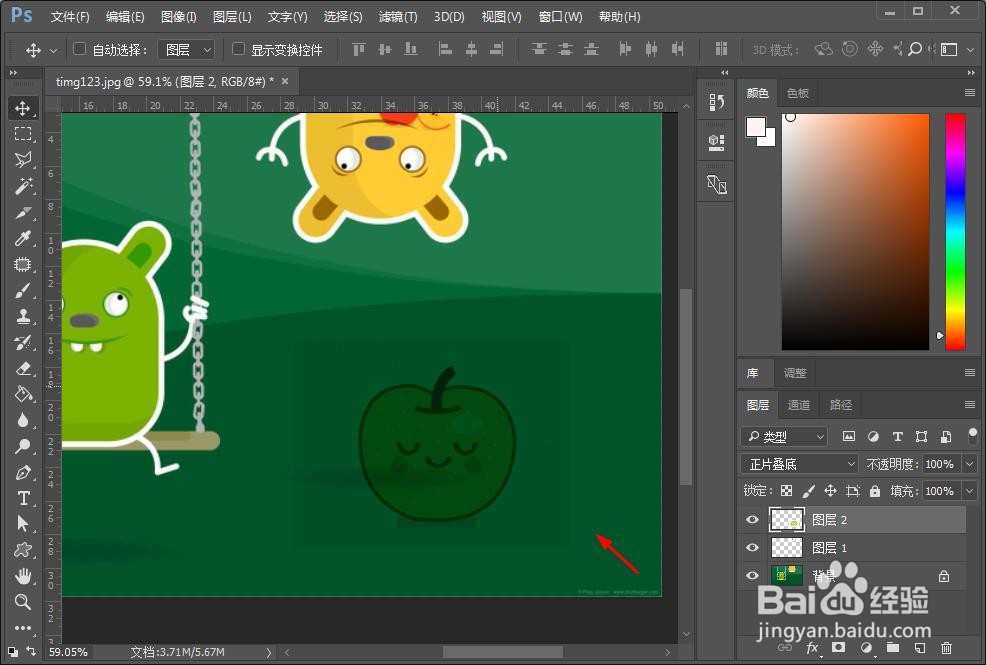
Task: Open the layers panel options menu
Action: pyautogui.click(x=970, y=404)
